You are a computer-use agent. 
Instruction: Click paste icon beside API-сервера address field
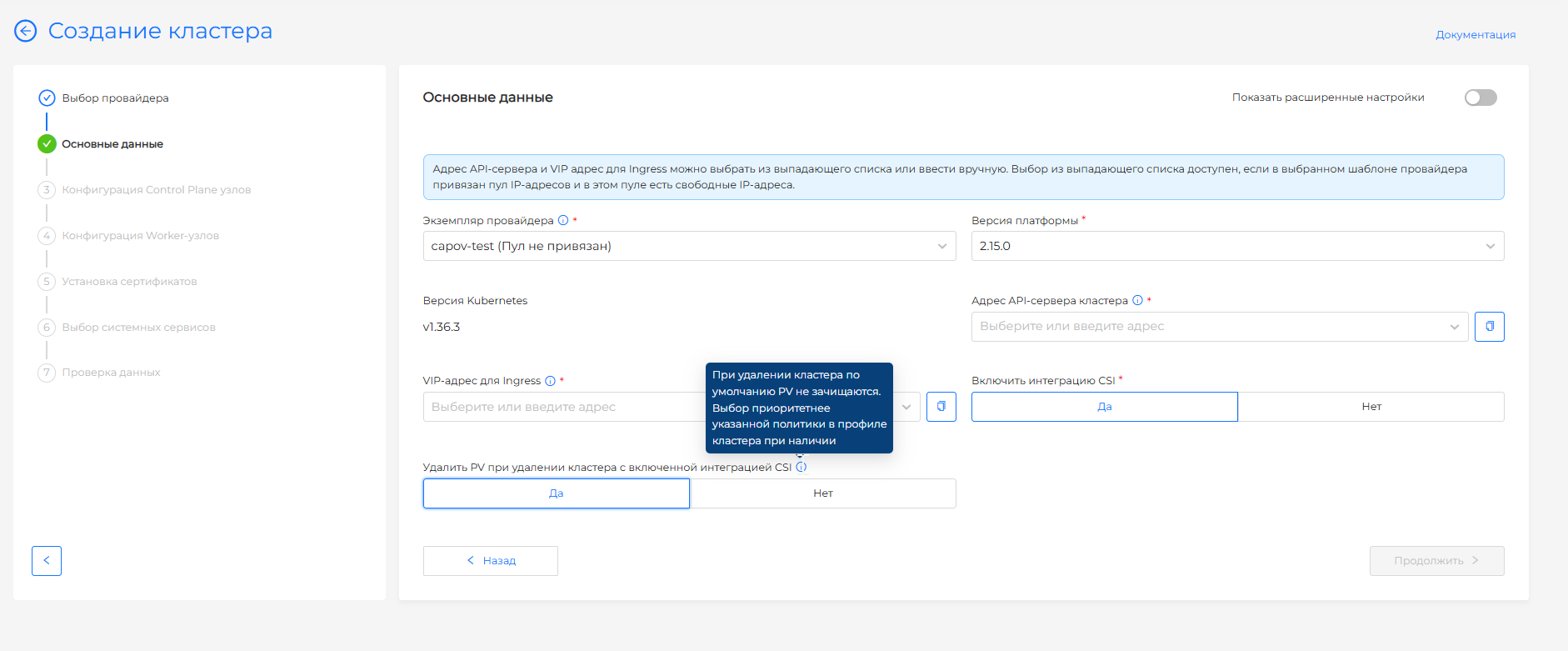click(x=1490, y=327)
